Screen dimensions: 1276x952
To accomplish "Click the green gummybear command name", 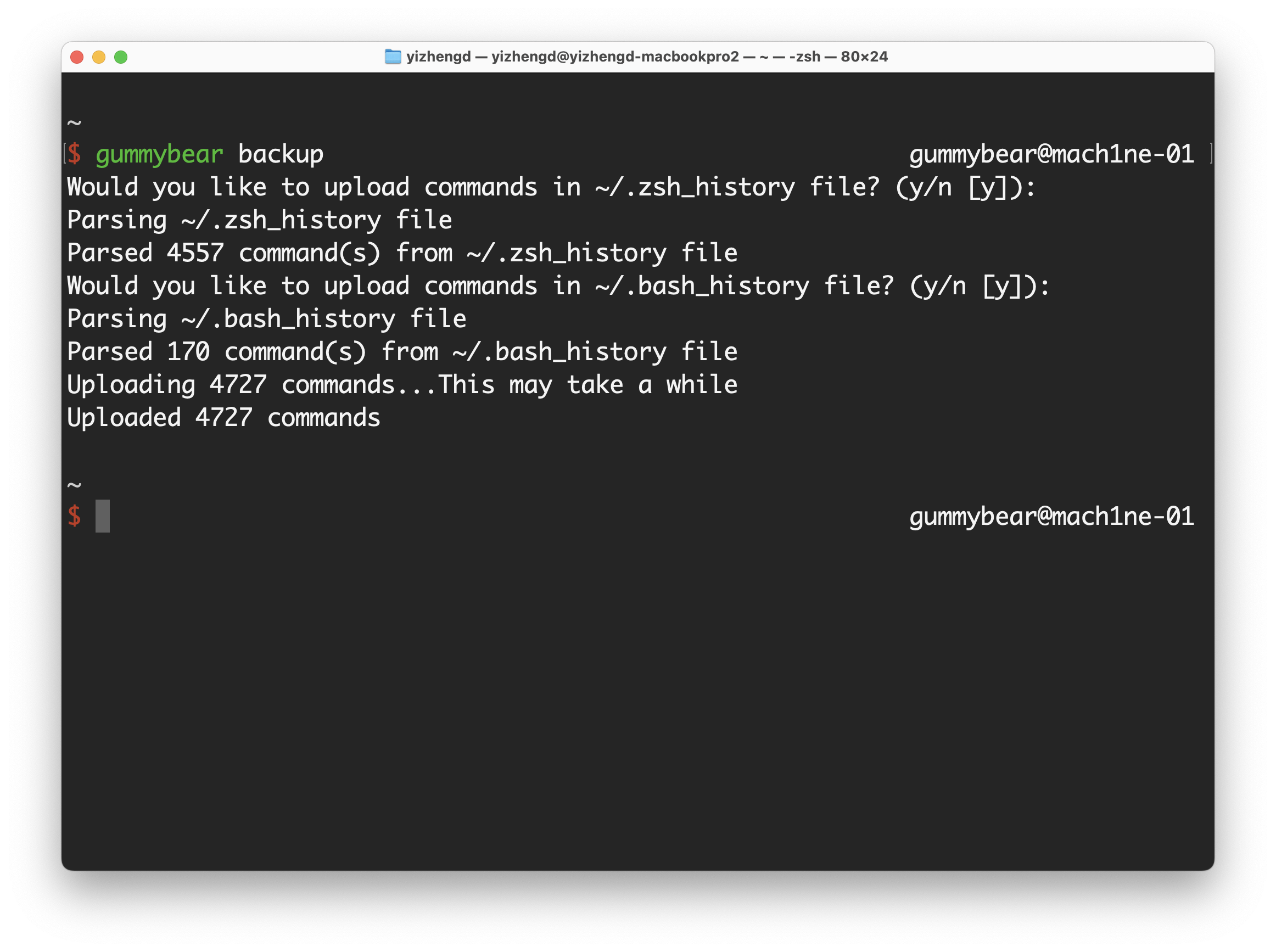I will click(x=160, y=153).
